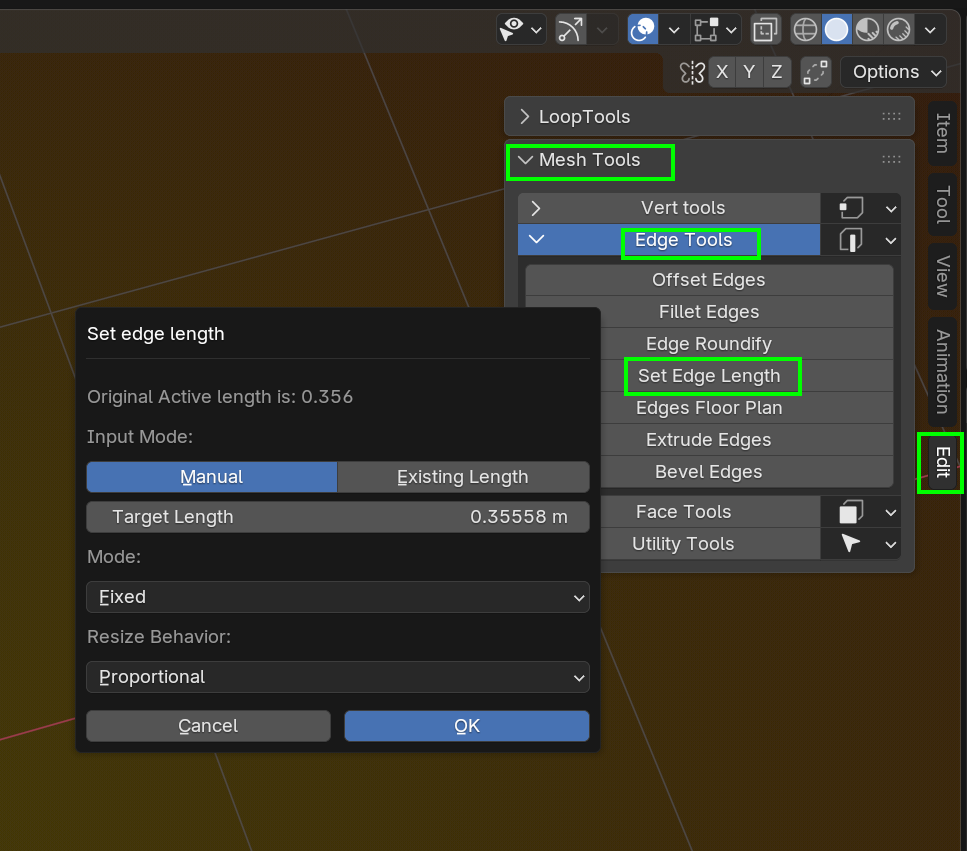This screenshot has width=967, height=851.
Task: Click the Target Length field
Action: click(337, 517)
